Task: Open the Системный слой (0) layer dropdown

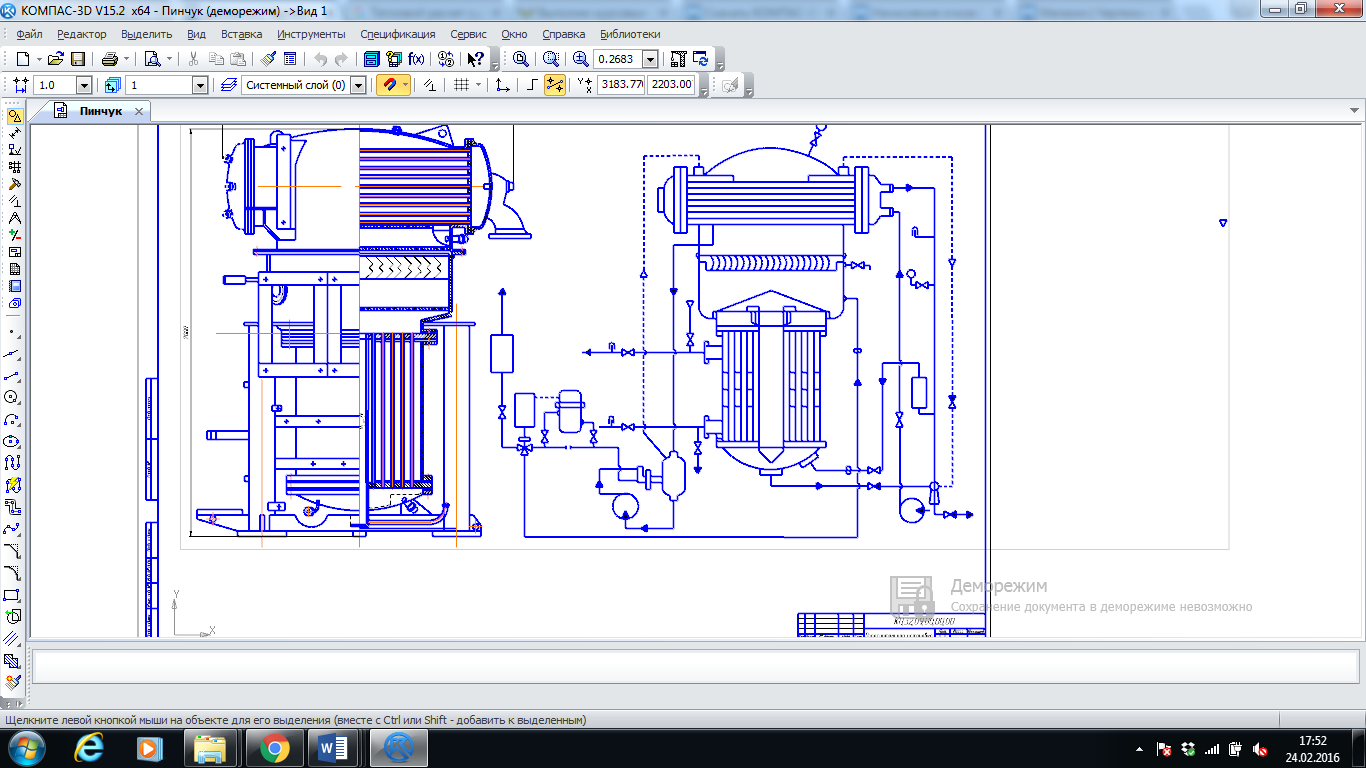Action: click(358, 86)
